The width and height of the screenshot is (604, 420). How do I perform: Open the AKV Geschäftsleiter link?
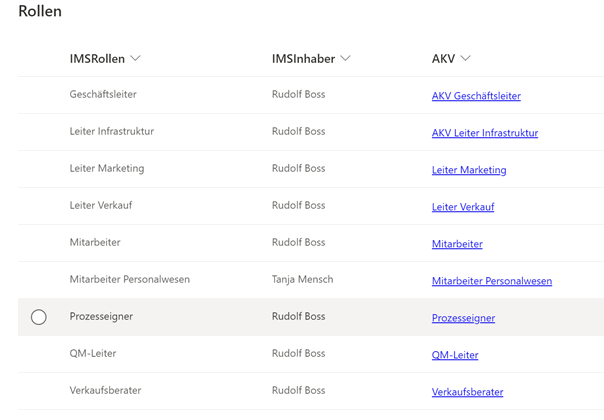(x=476, y=96)
